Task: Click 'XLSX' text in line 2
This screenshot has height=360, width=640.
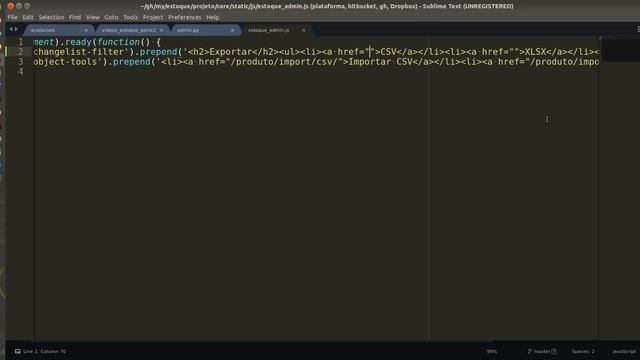Action: 536,52
